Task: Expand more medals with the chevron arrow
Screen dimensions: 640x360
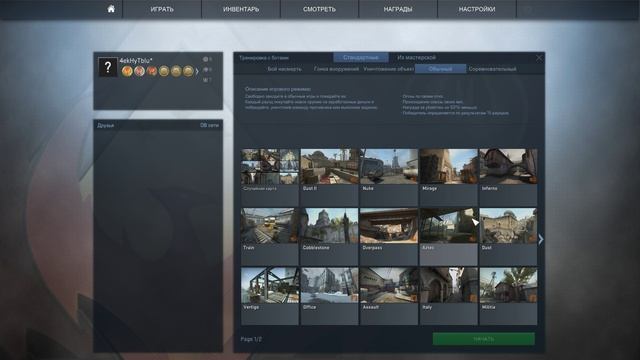Action: (x=197, y=71)
